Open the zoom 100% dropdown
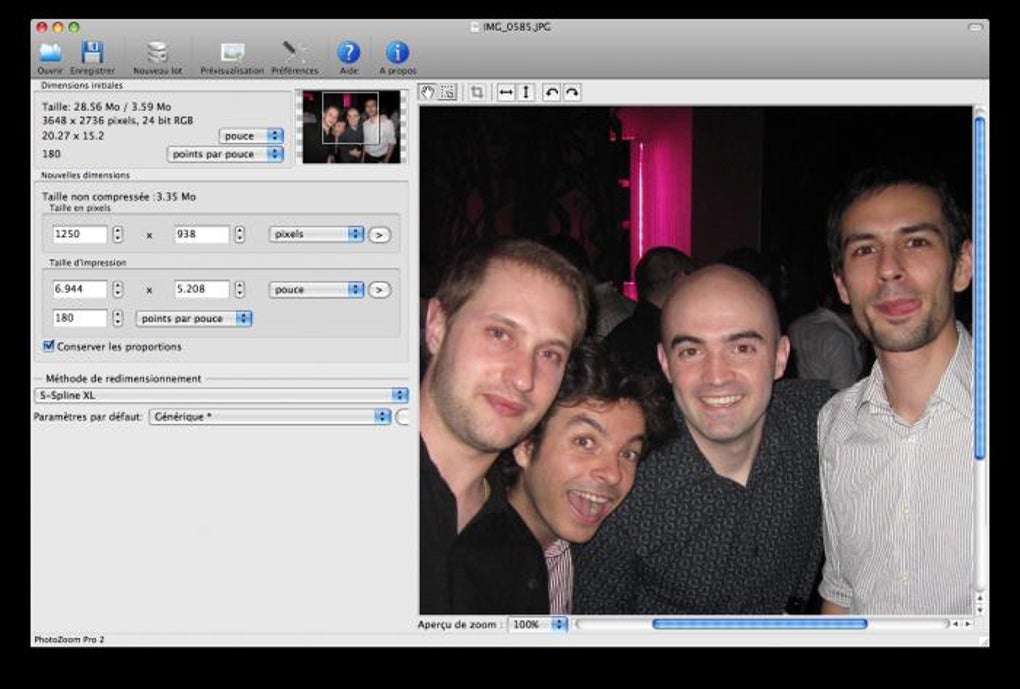 (537, 624)
